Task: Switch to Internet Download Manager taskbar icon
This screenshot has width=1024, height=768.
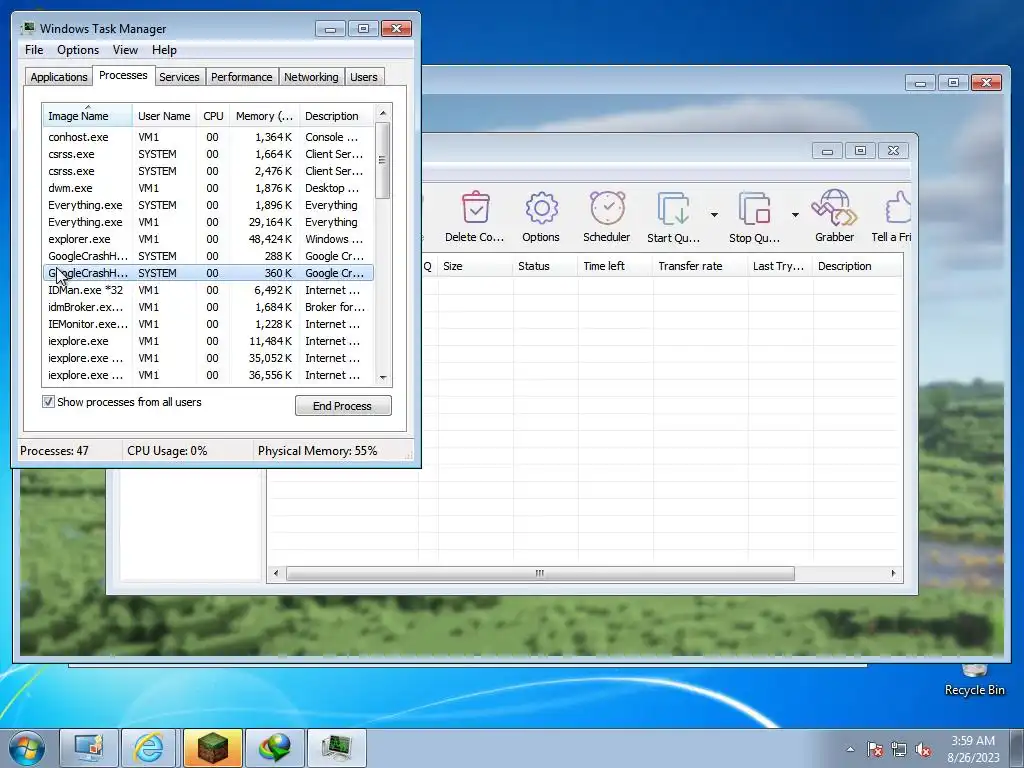Action: coord(275,748)
